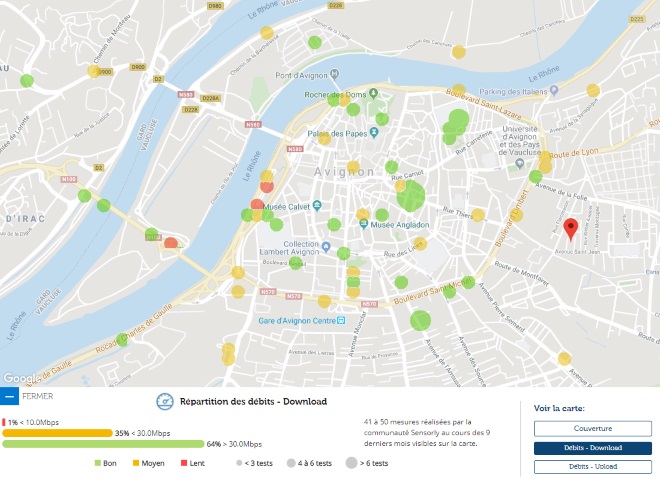Show the Débits - Upload map

coord(593,467)
